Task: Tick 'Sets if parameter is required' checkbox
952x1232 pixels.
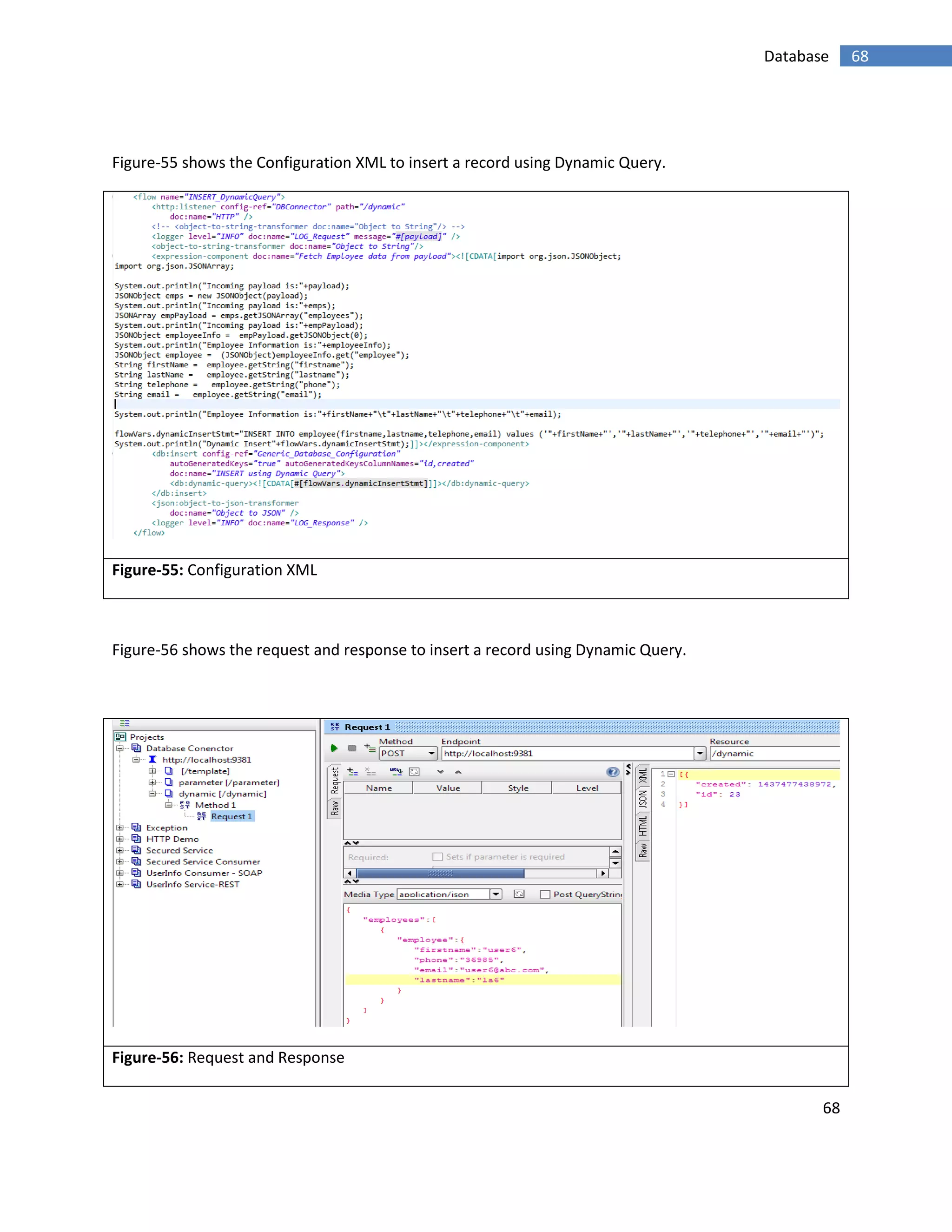Action: pyautogui.click(x=437, y=856)
